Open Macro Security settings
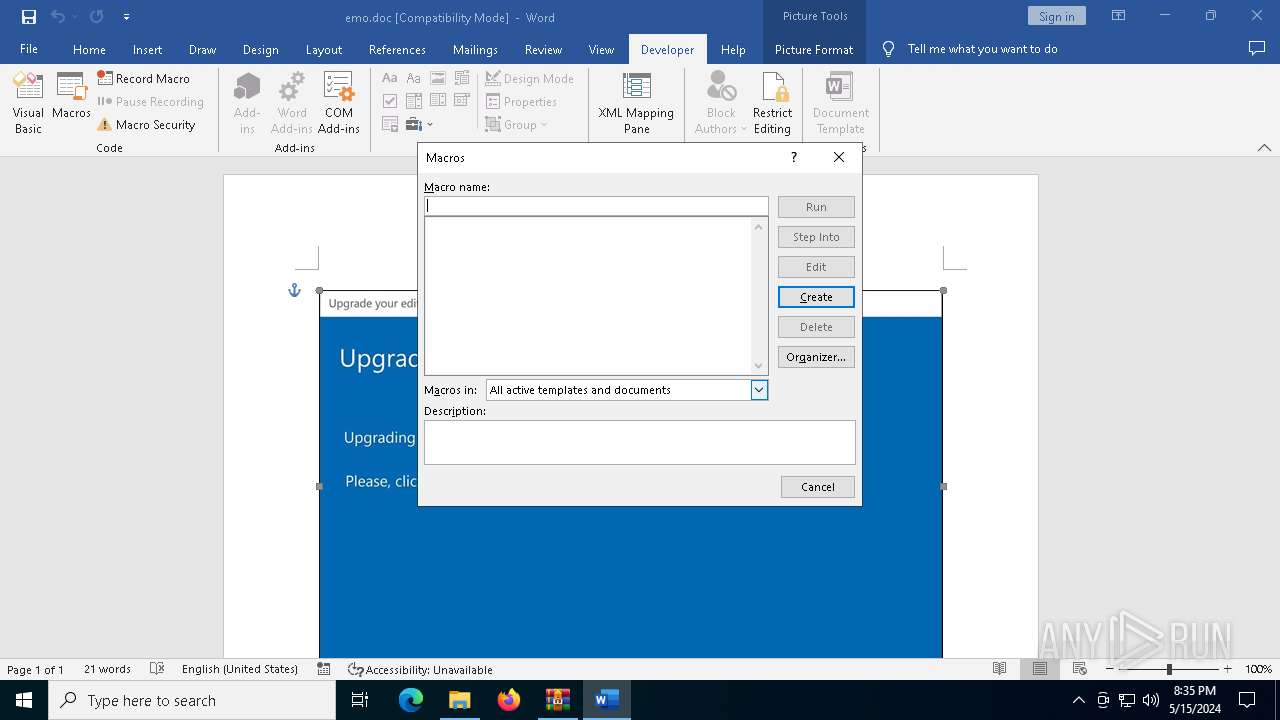 146,125
